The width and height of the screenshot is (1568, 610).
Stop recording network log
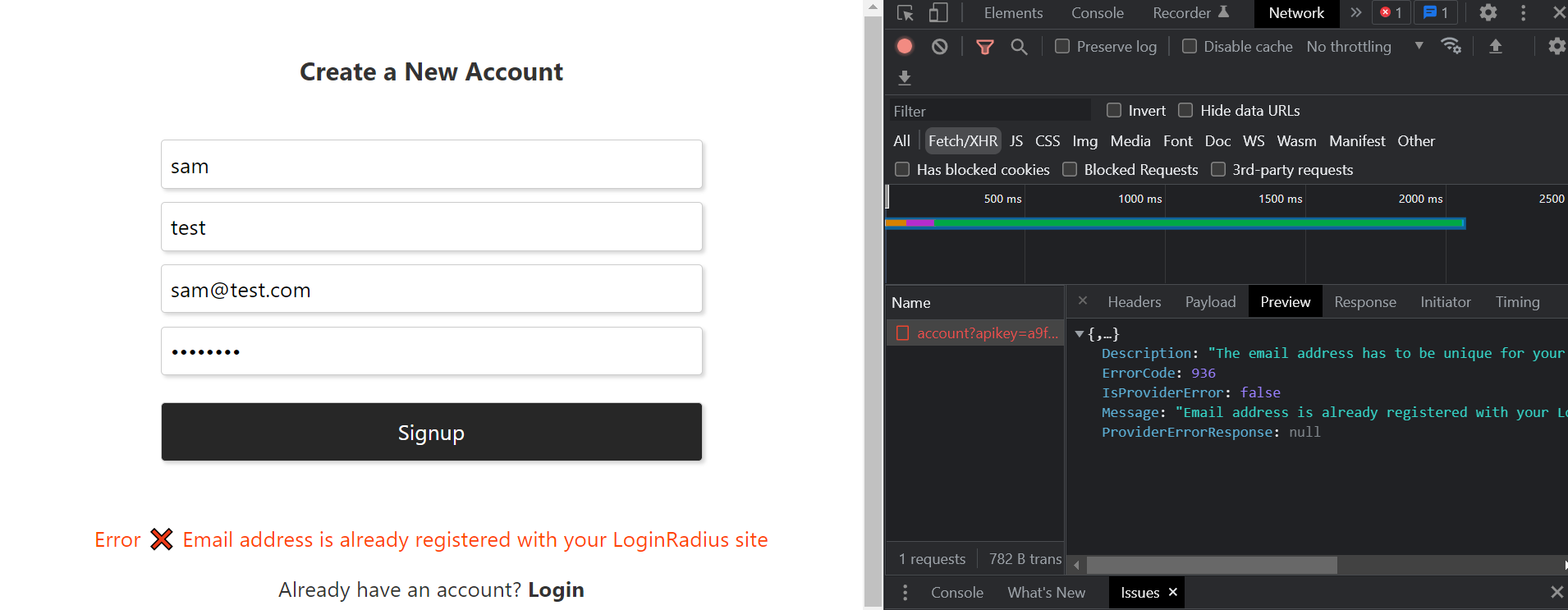(905, 47)
